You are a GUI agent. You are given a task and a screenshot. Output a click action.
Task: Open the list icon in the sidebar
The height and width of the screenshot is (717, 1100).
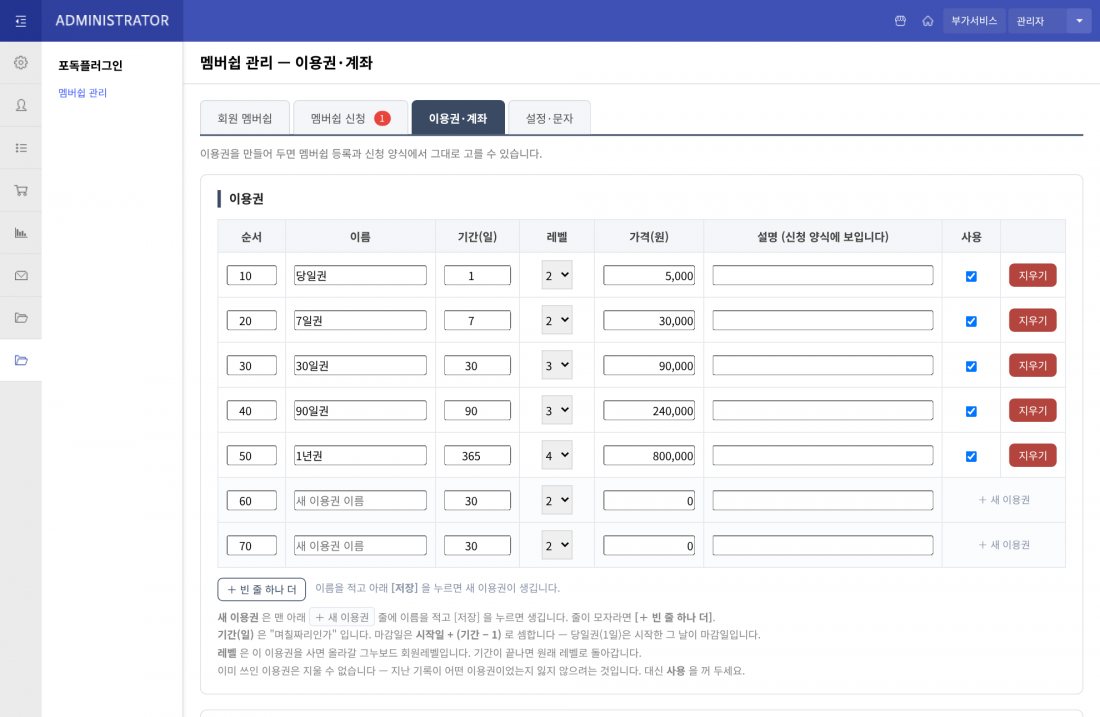coord(21,148)
